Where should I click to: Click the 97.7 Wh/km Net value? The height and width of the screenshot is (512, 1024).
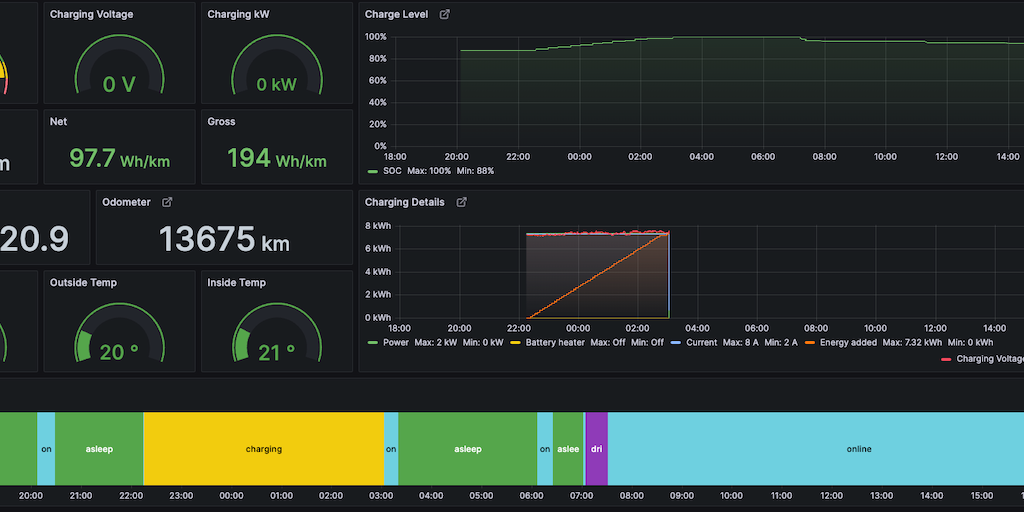pos(120,158)
